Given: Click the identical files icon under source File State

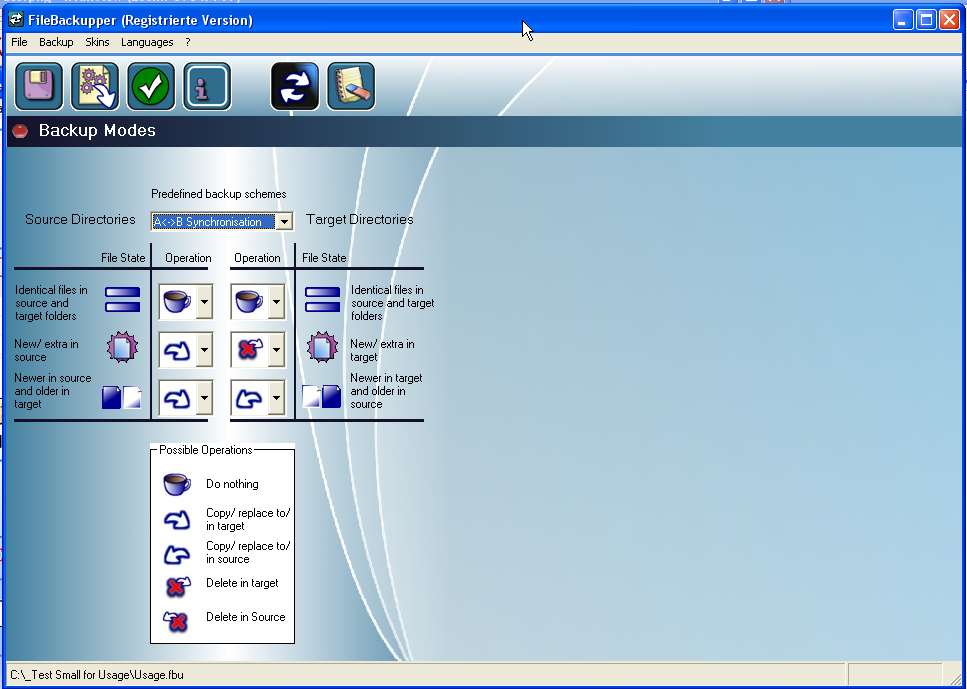Looking at the screenshot, I should tap(122, 300).
